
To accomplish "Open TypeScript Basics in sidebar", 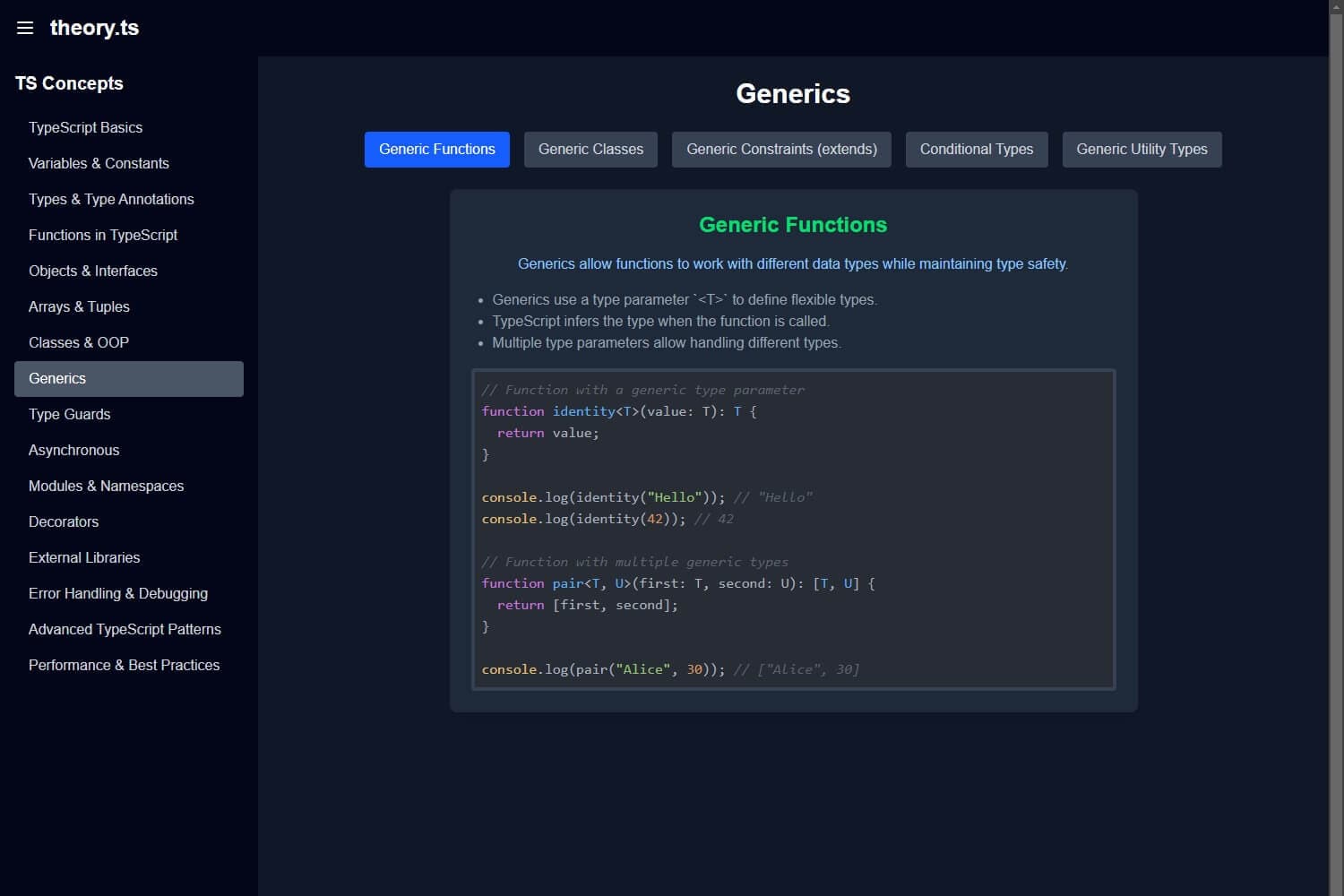I will [x=129, y=128].
